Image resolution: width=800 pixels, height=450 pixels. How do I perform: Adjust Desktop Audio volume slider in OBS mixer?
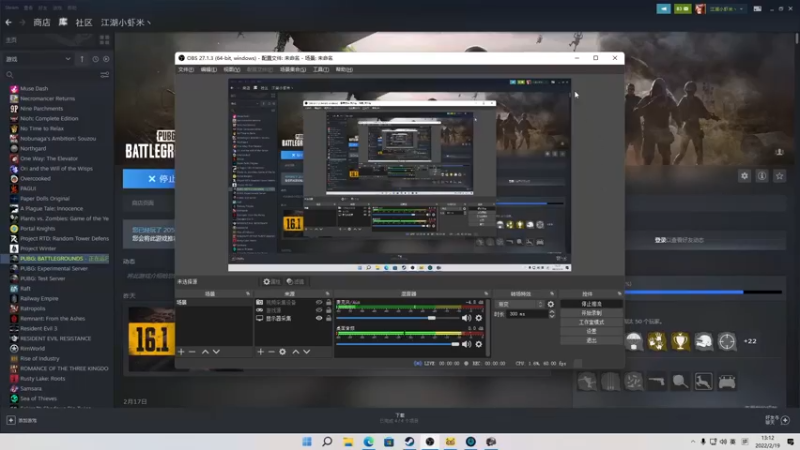tap(397, 344)
